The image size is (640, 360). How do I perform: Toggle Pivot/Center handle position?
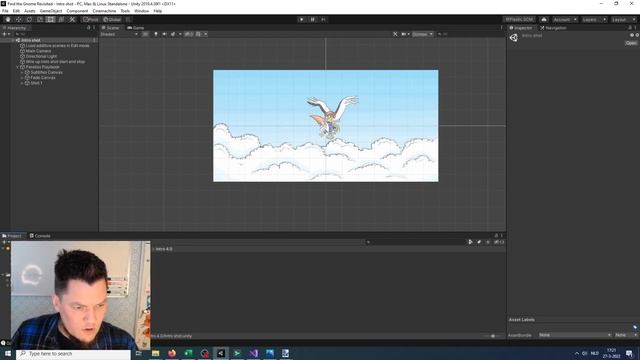pyautogui.click(x=91, y=20)
